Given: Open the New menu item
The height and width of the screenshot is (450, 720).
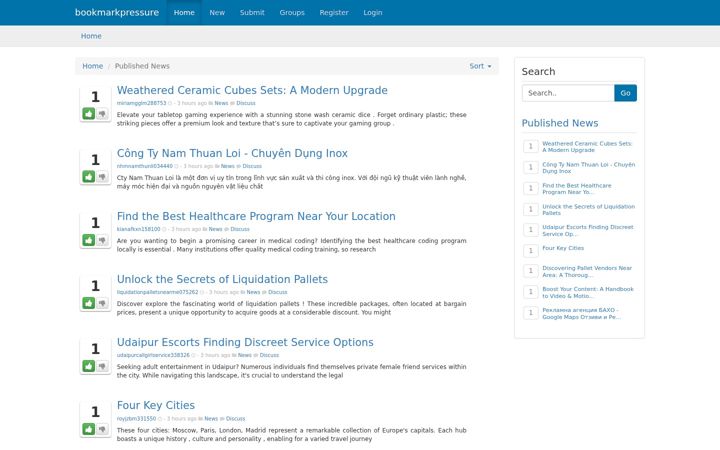Looking at the screenshot, I should [217, 12].
